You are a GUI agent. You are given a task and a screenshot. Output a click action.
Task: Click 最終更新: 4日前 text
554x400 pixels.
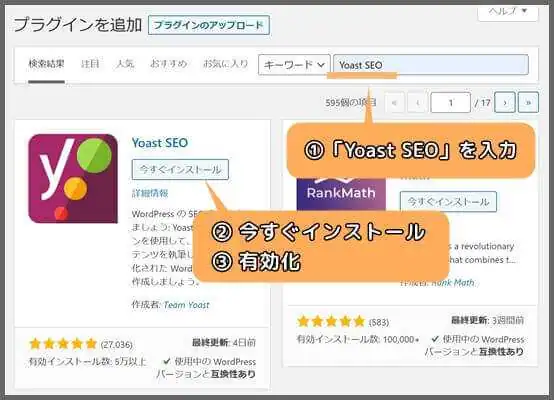click(x=224, y=342)
